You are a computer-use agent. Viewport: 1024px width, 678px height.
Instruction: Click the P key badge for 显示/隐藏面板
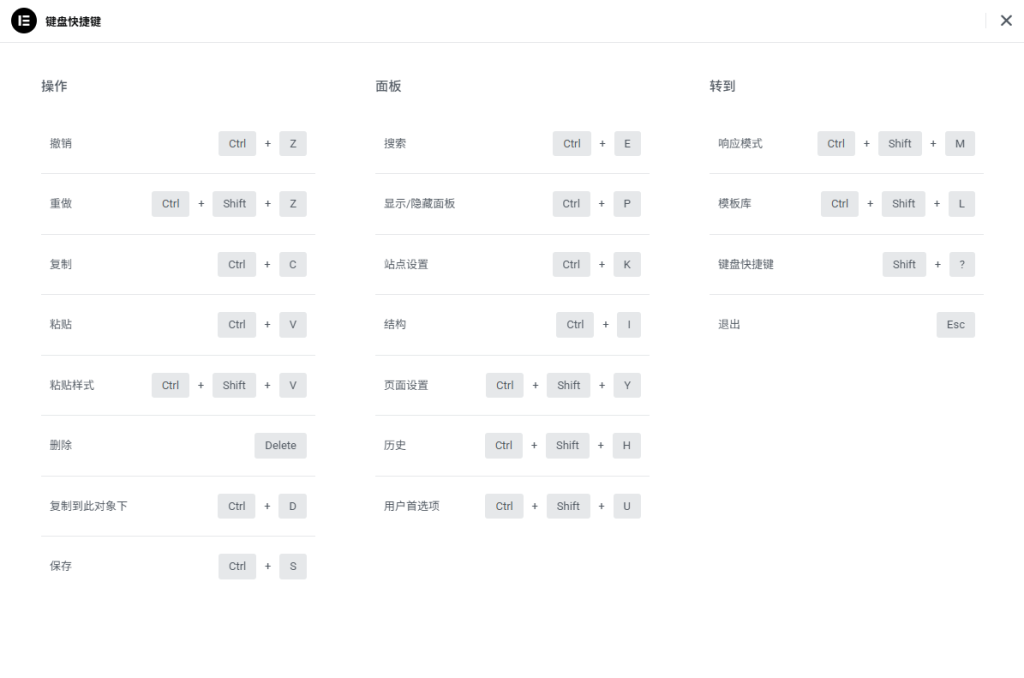(x=627, y=204)
